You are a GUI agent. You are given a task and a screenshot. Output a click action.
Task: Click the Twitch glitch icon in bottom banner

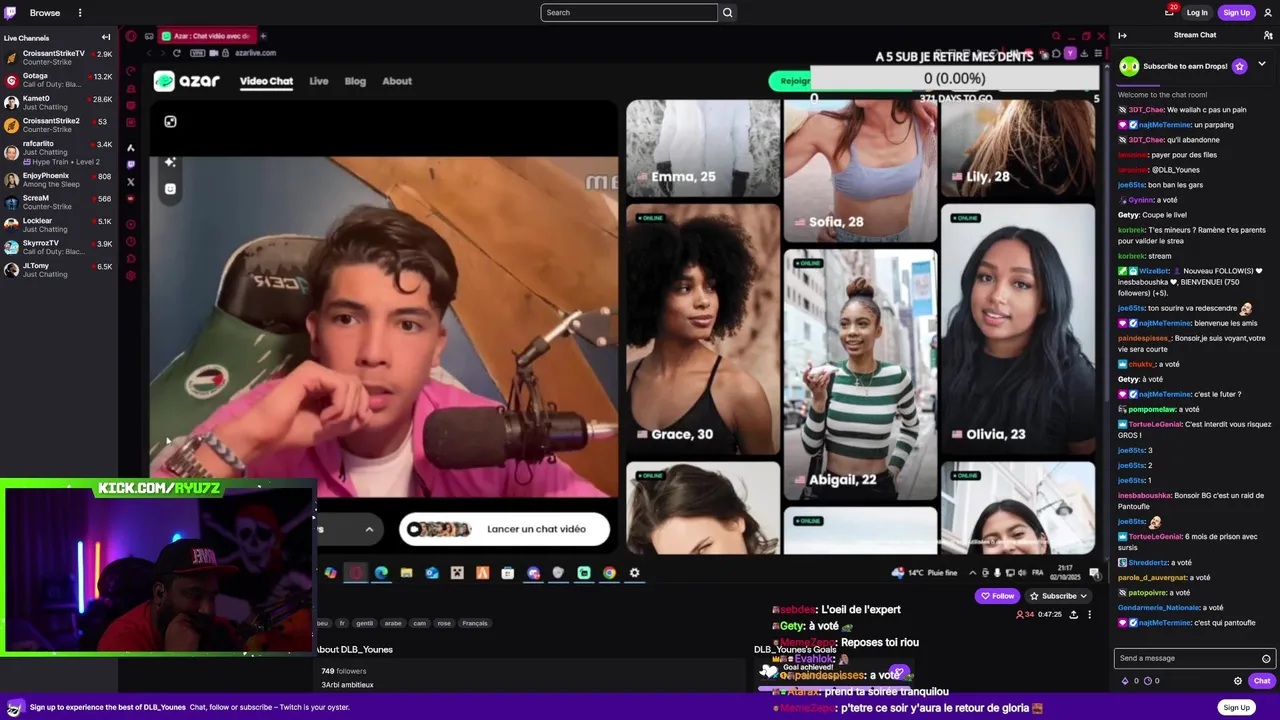[x=14, y=707]
